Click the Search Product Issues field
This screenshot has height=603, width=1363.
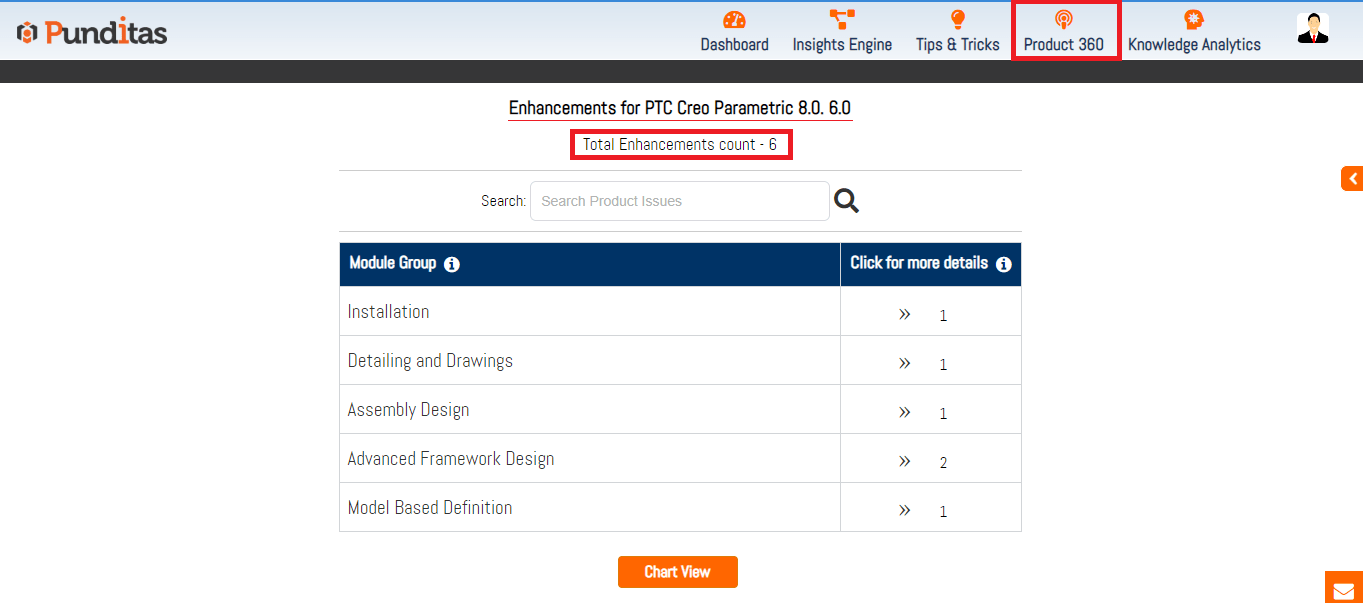679,201
